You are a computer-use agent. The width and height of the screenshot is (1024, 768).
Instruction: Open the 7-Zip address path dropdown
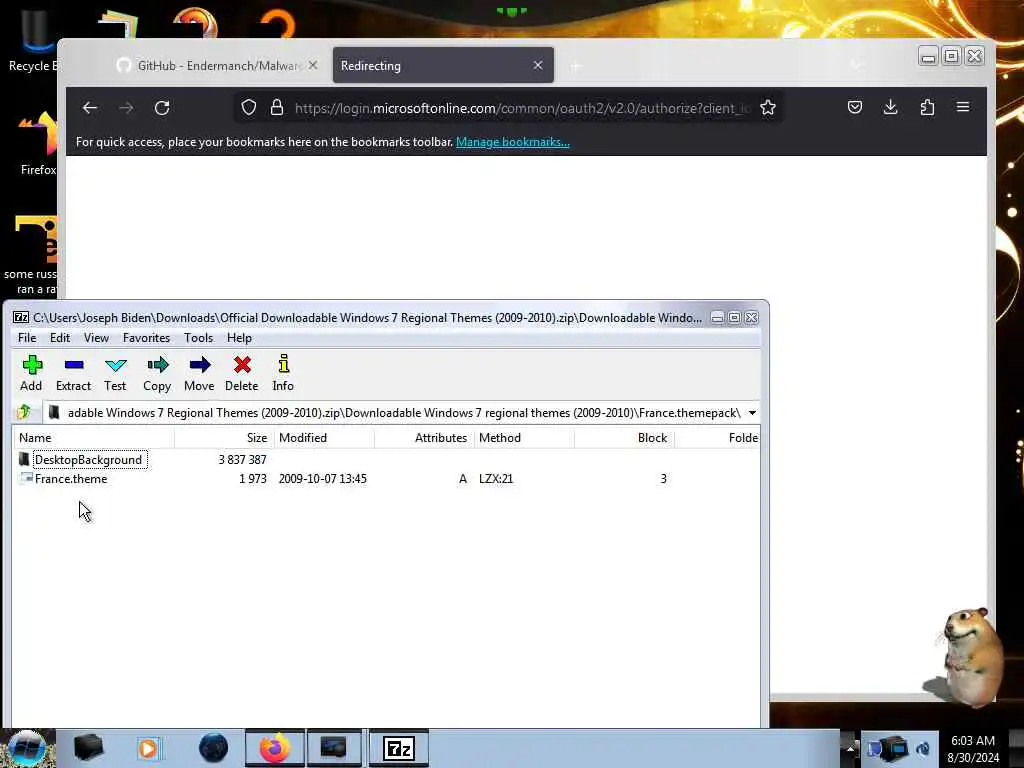pyautogui.click(x=752, y=413)
